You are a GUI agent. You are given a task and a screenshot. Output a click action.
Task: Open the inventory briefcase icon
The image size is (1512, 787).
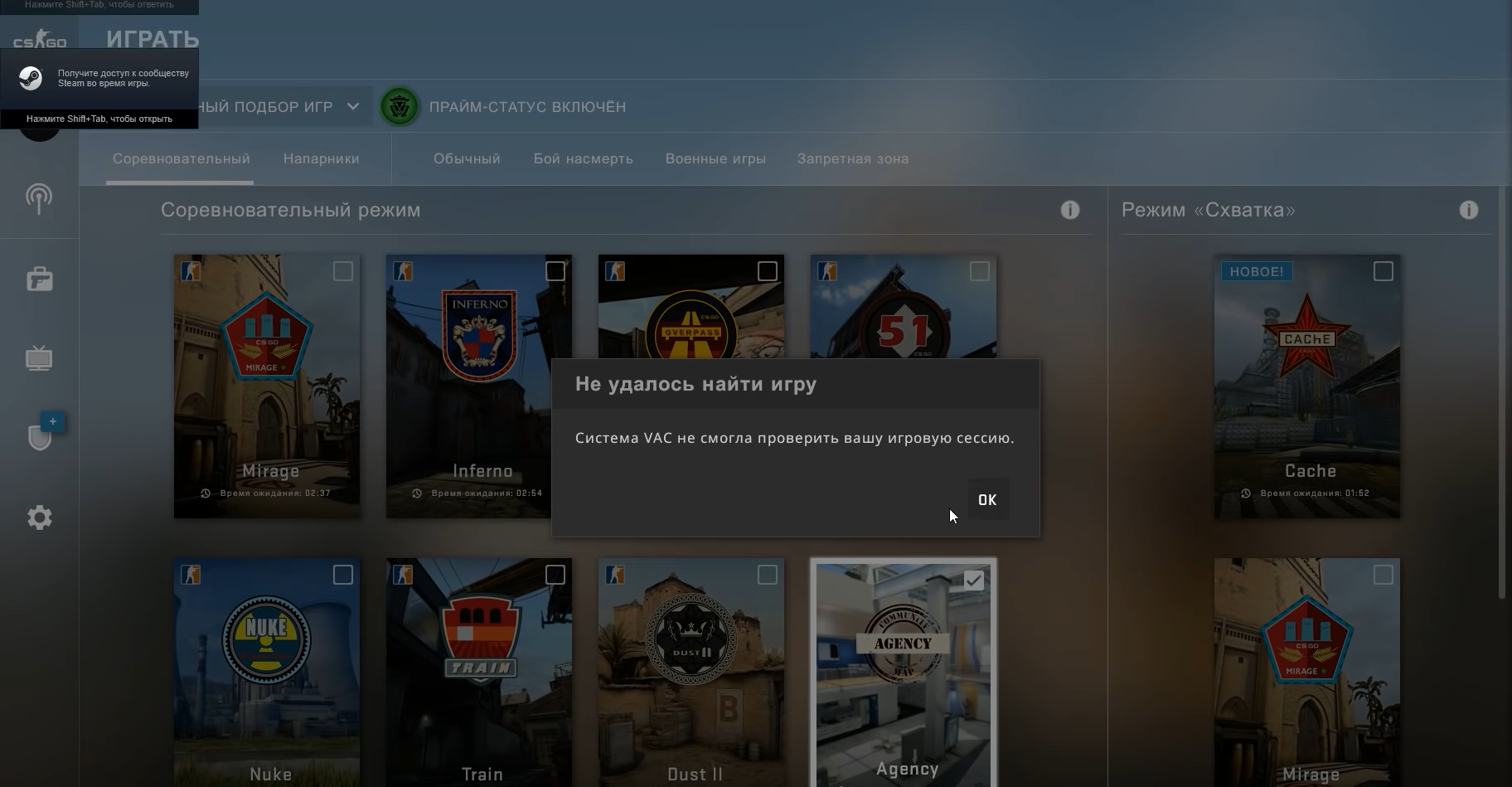[x=39, y=279]
